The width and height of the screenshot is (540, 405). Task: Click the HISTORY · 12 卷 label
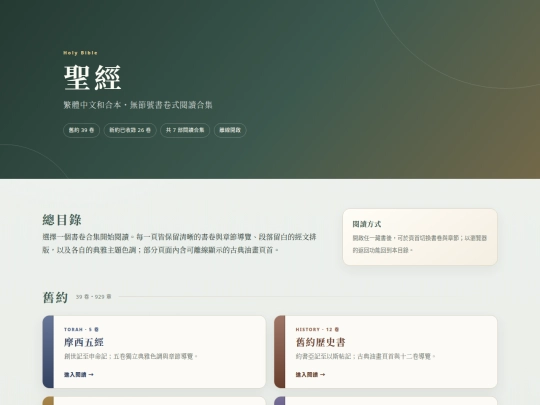pyautogui.click(x=317, y=329)
